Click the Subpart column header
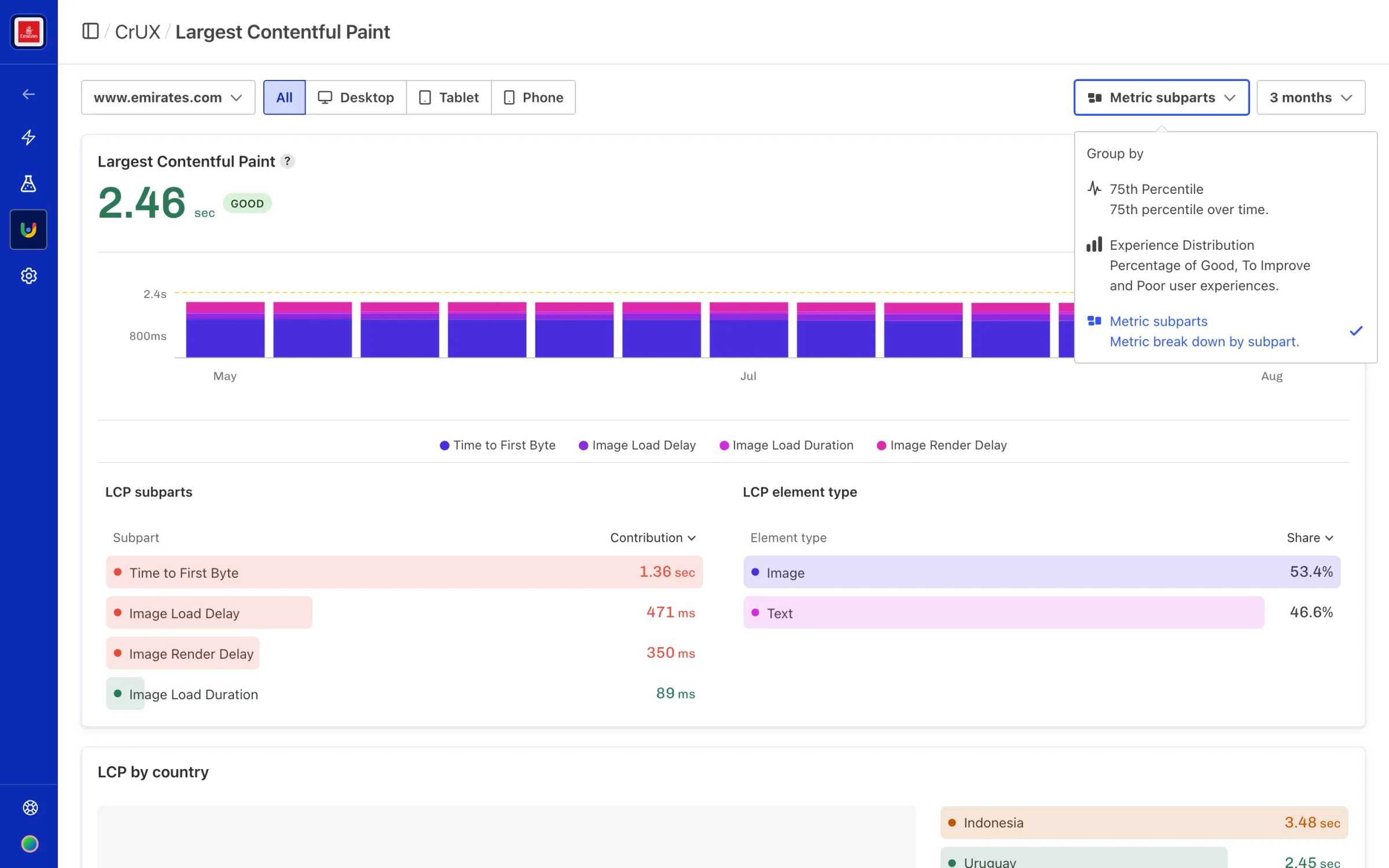Viewport: 1389px width, 868px height. [x=136, y=538]
